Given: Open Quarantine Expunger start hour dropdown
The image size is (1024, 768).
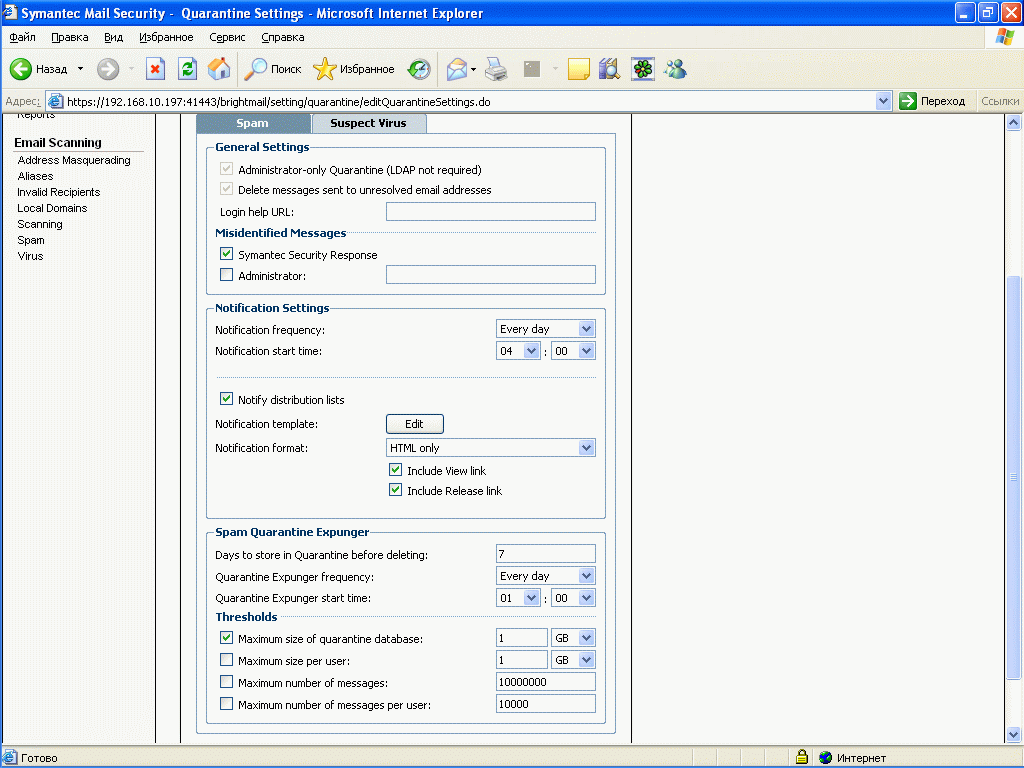Looking at the screenshot, I should point(518,598).
